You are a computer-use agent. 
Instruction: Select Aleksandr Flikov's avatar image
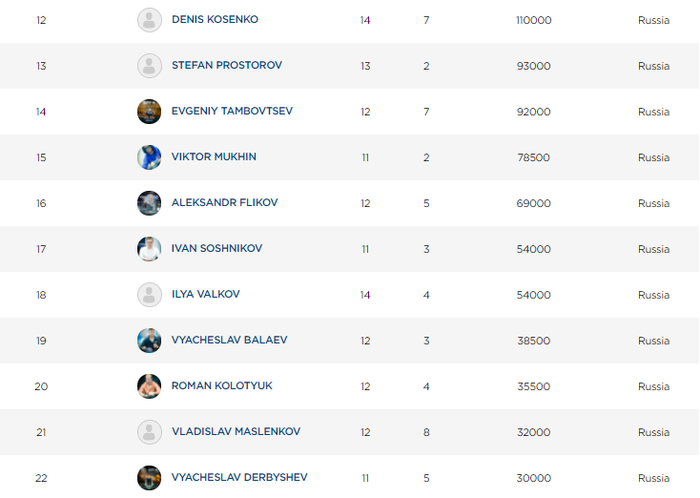coord(149,203)
